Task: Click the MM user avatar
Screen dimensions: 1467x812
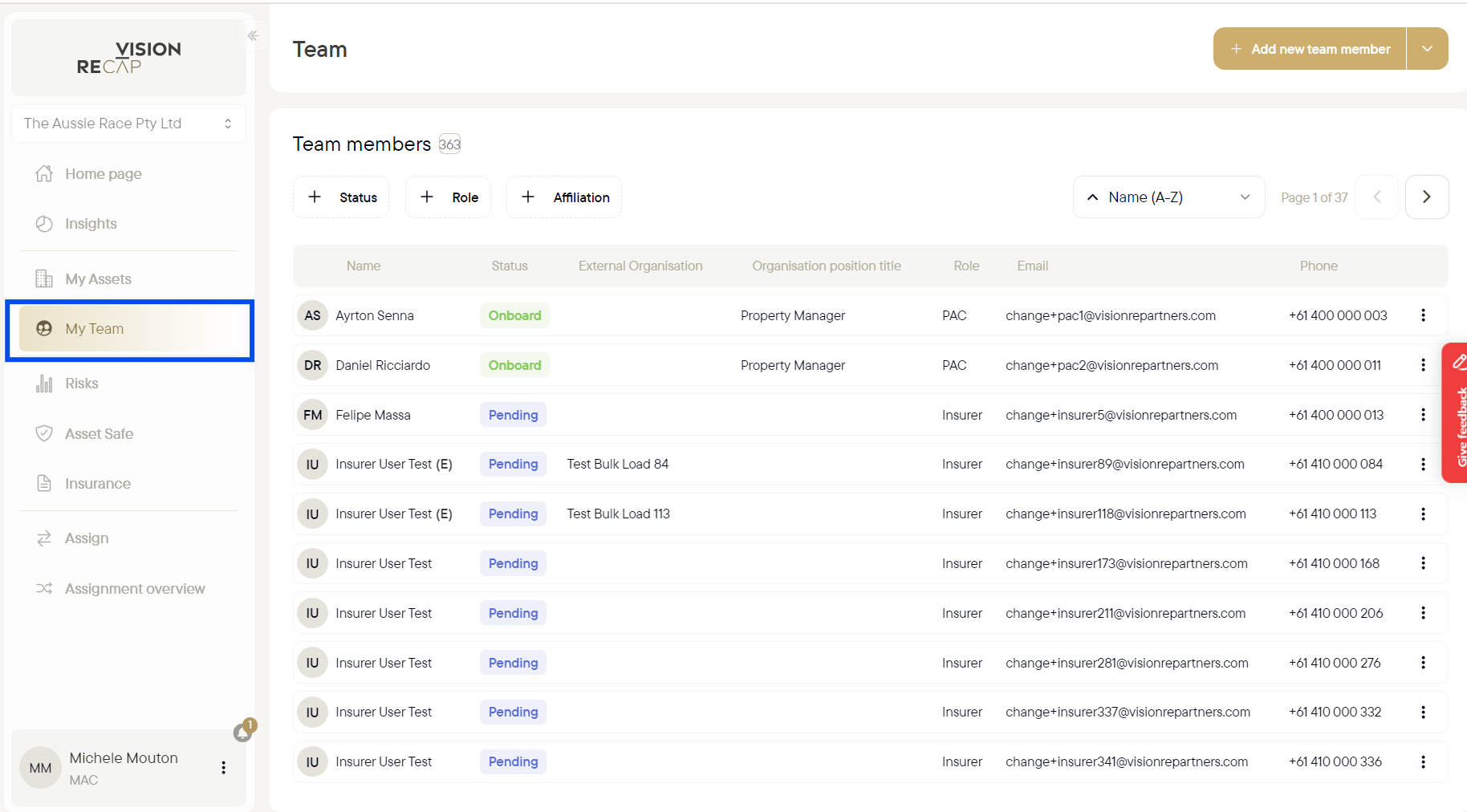Action: pyautogui.click(x=41, y=768)
